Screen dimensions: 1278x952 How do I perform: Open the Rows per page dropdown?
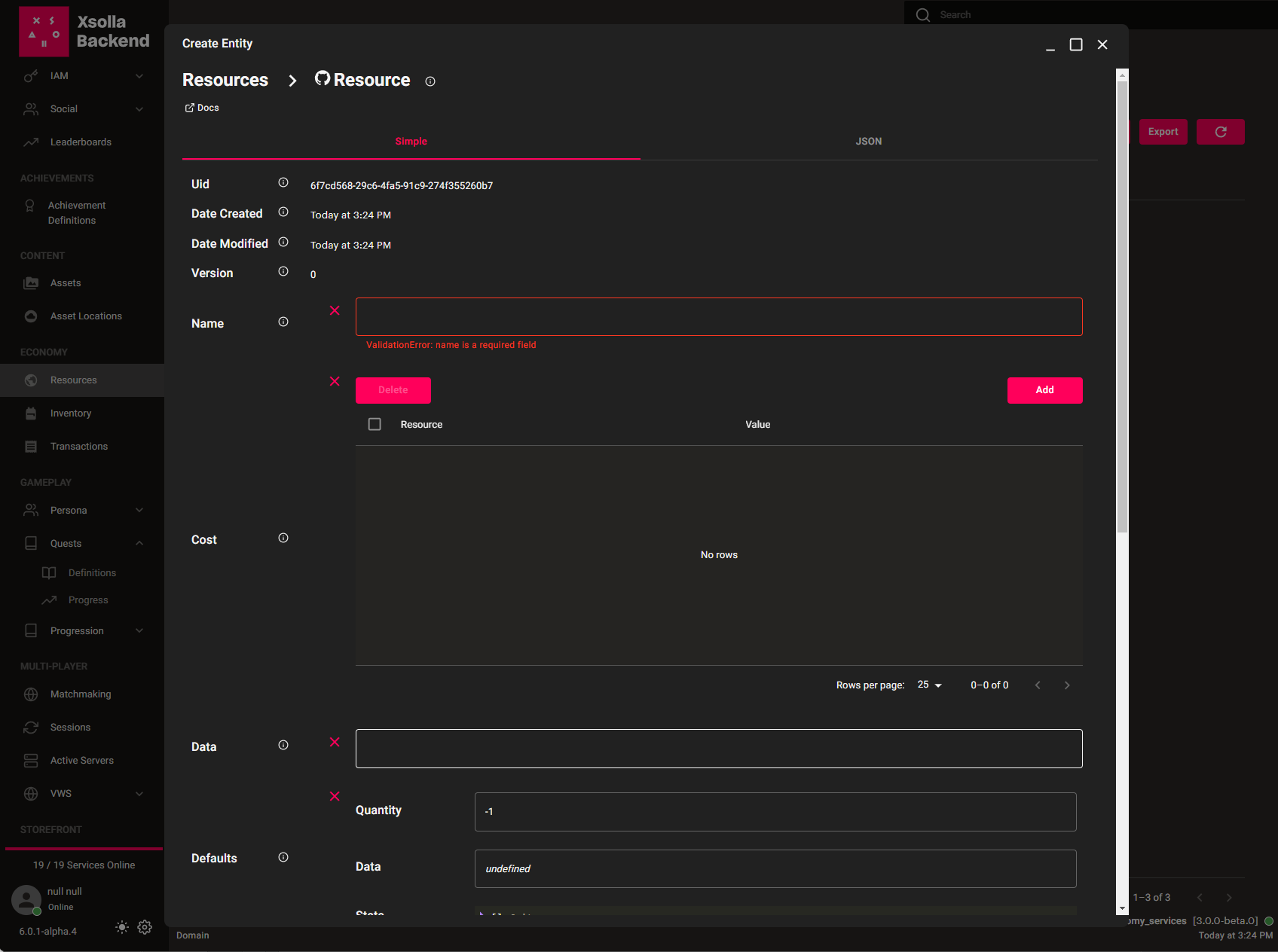tap(930, 685)
